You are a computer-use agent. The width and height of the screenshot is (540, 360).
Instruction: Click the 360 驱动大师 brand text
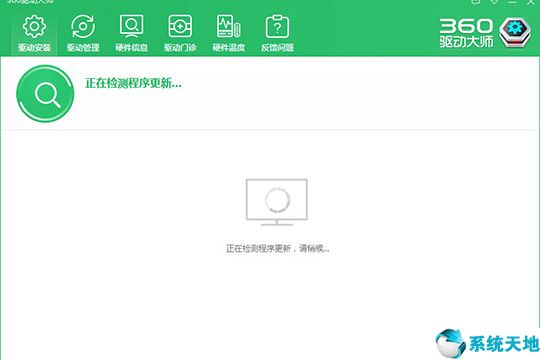(x=466, y=33)
